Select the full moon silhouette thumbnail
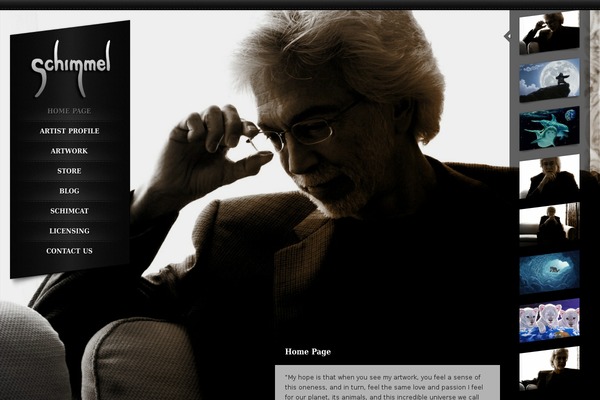Image resolution: width=600 pixels, height=400 pixels. pyautogui.click(x=549, y=80)
